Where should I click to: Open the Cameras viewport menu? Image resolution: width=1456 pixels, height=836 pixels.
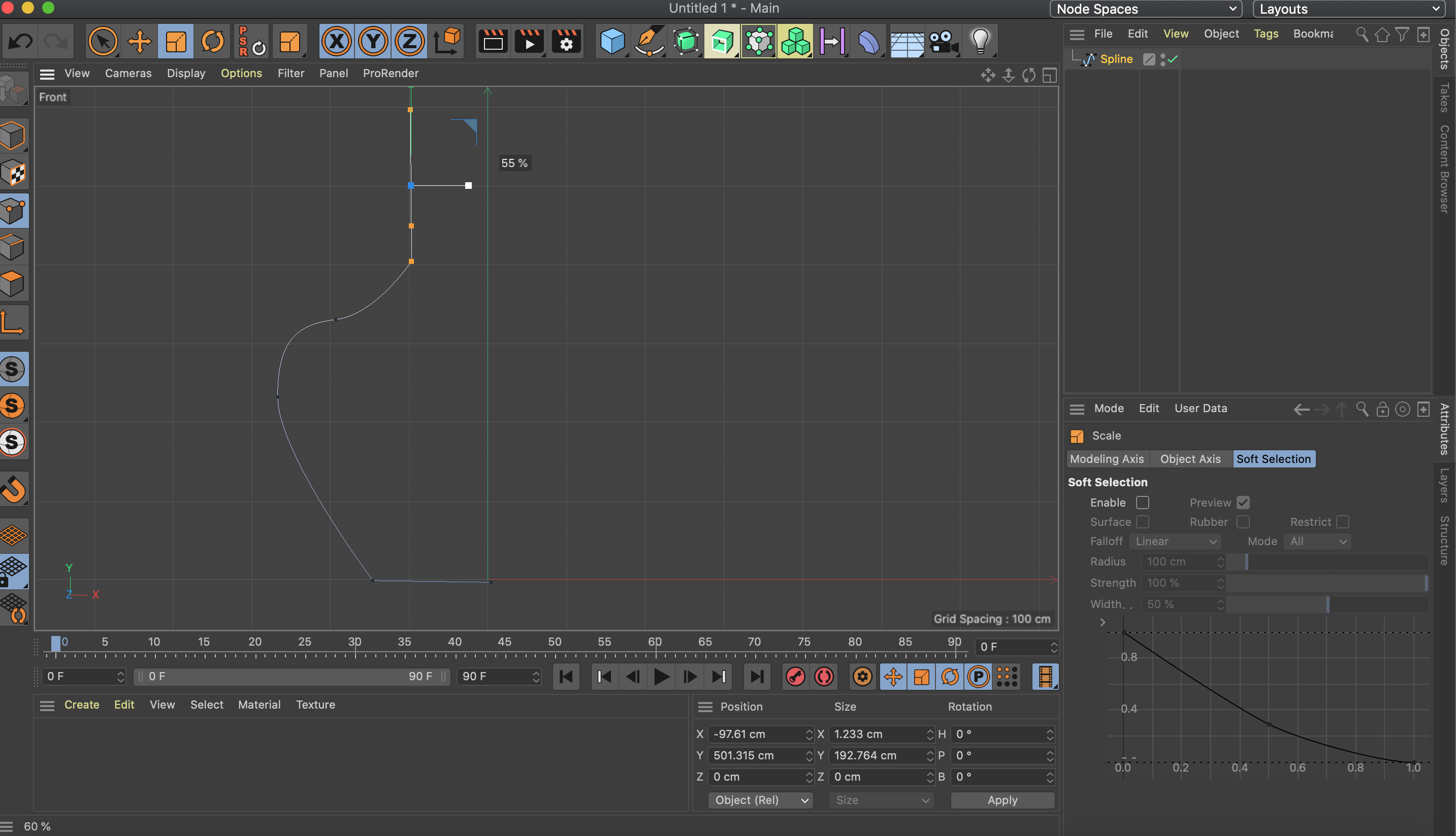[x=128, y=74]
